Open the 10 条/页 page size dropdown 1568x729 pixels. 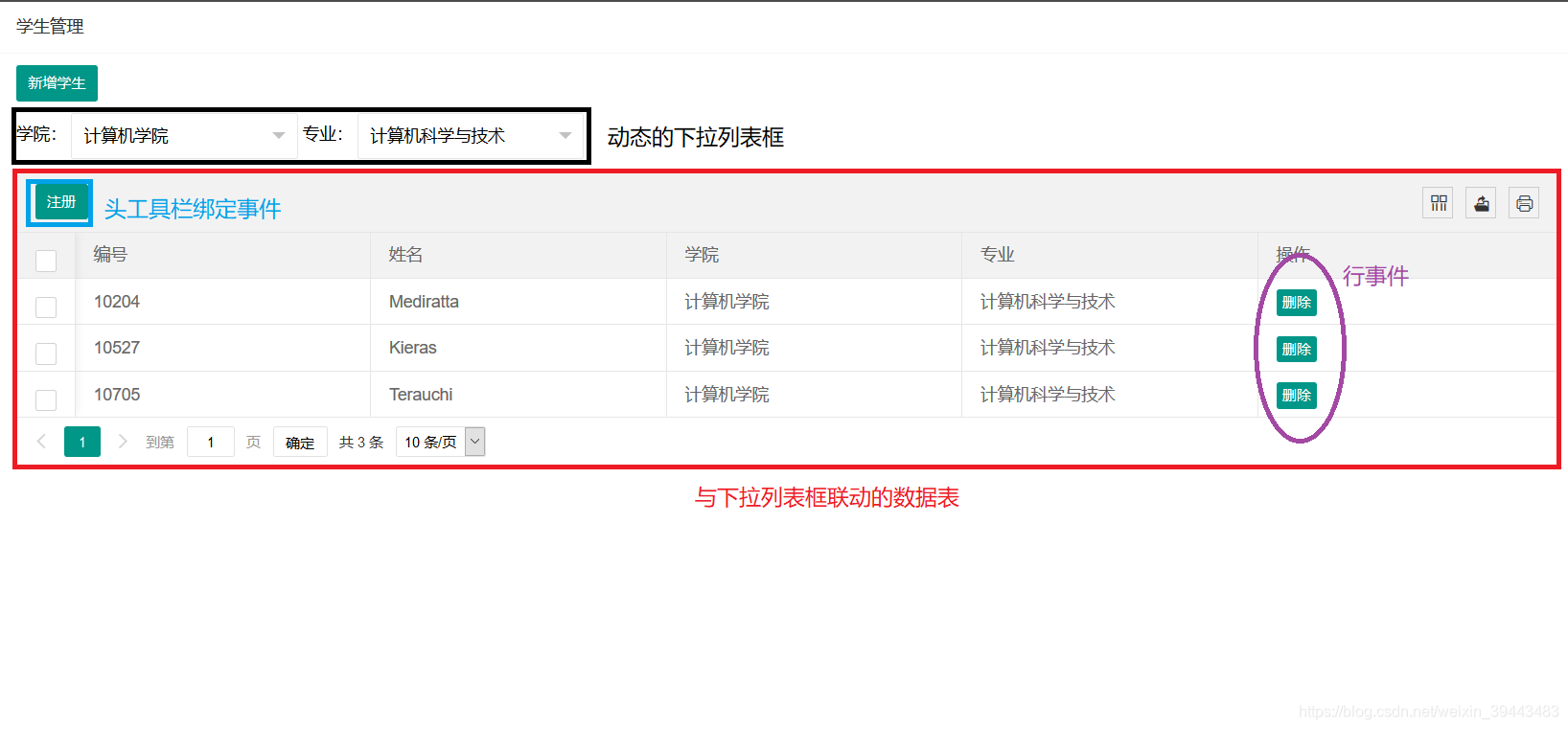pos(440,442)
